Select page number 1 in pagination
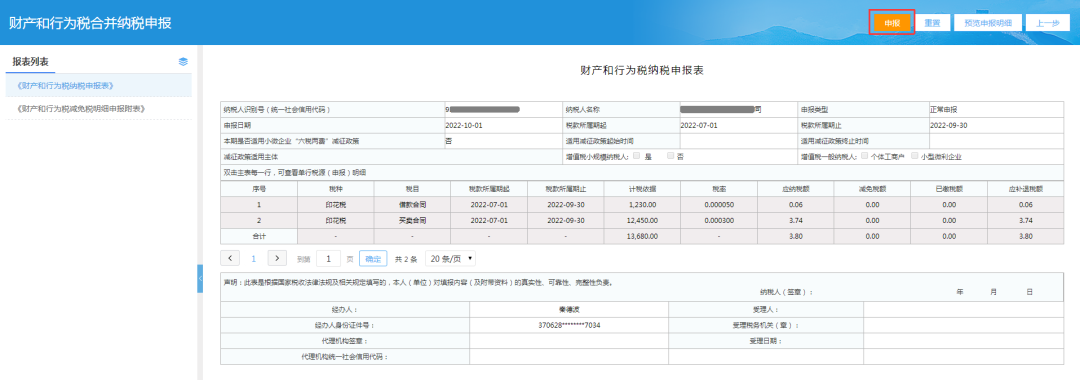This screenshot has height=380, width=1080. point(253,259)
